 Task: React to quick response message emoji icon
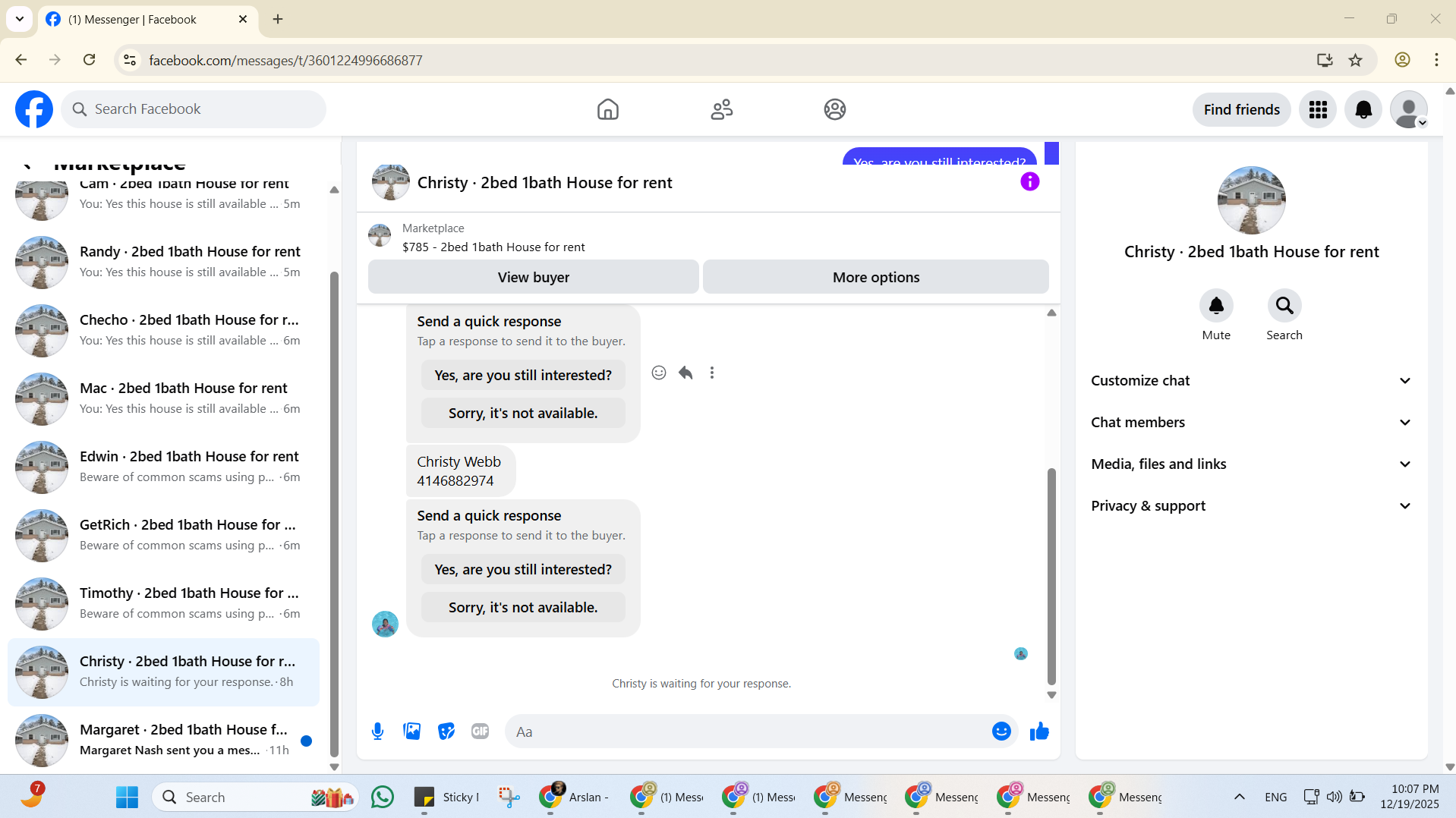(659, 373)
